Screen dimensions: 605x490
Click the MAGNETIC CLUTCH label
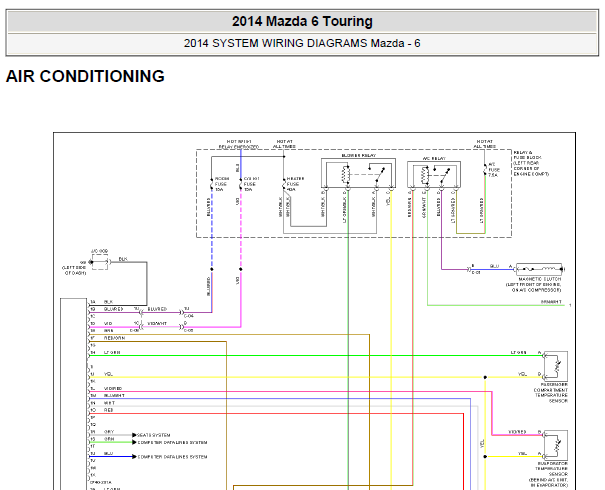pyautogui.click(x=539, y=279)
